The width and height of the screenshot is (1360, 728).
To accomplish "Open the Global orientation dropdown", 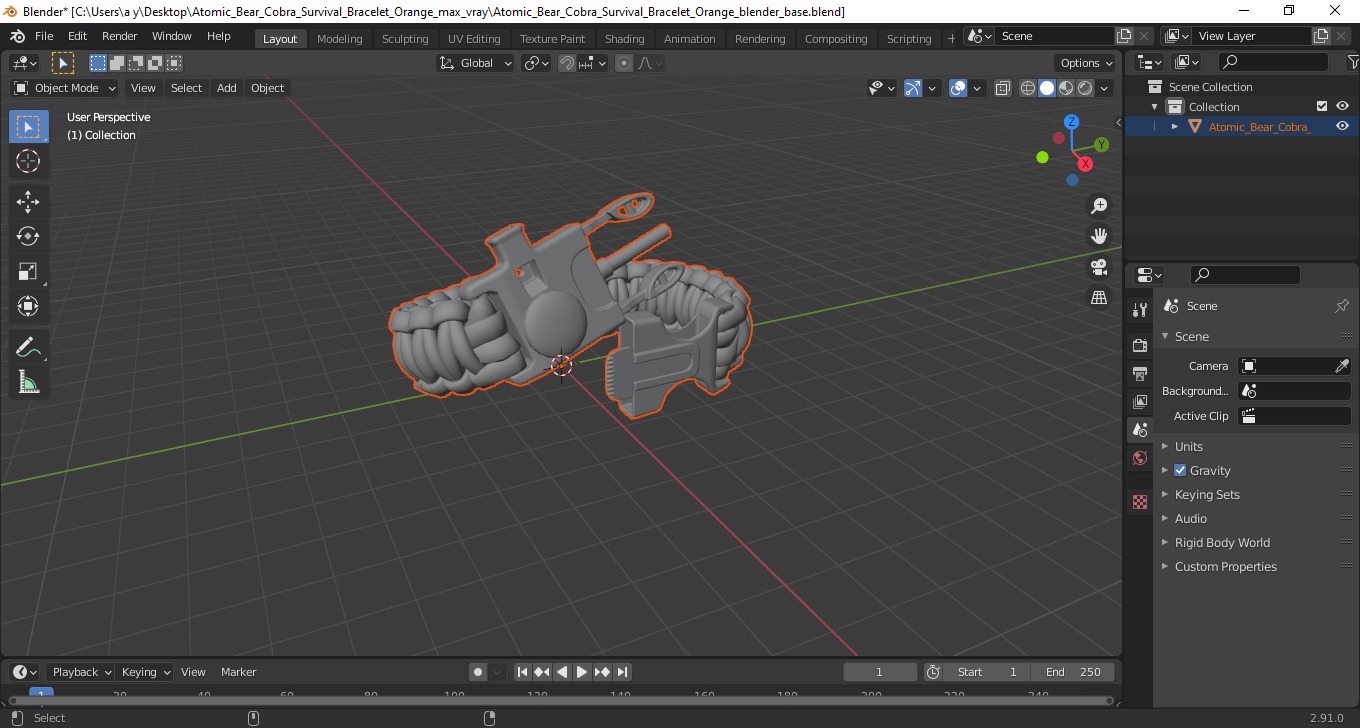I will click(x=476, y=63).
